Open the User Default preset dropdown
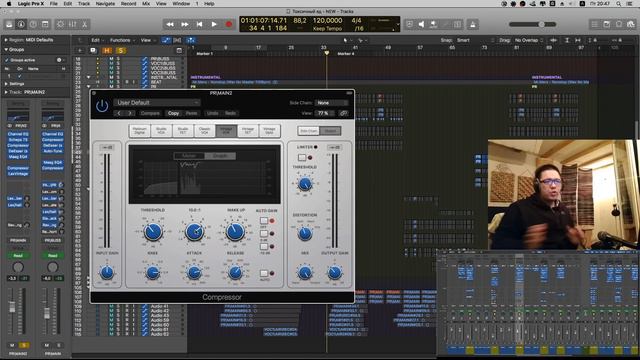Image resolution: width=640 pixels, height=360 pixels. (x=157, y=103)
